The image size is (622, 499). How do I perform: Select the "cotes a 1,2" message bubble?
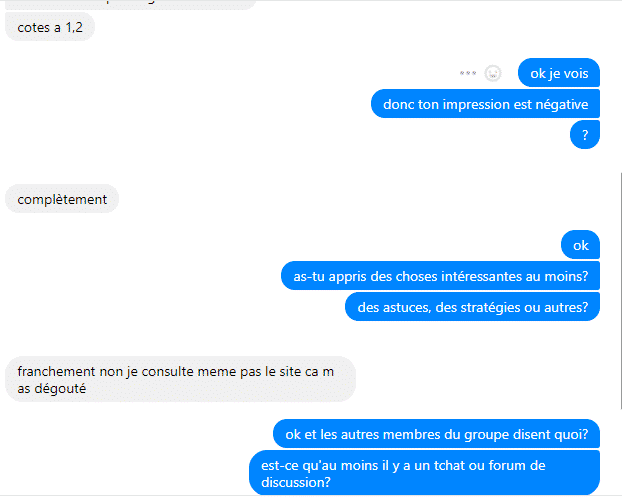(50, 27)
